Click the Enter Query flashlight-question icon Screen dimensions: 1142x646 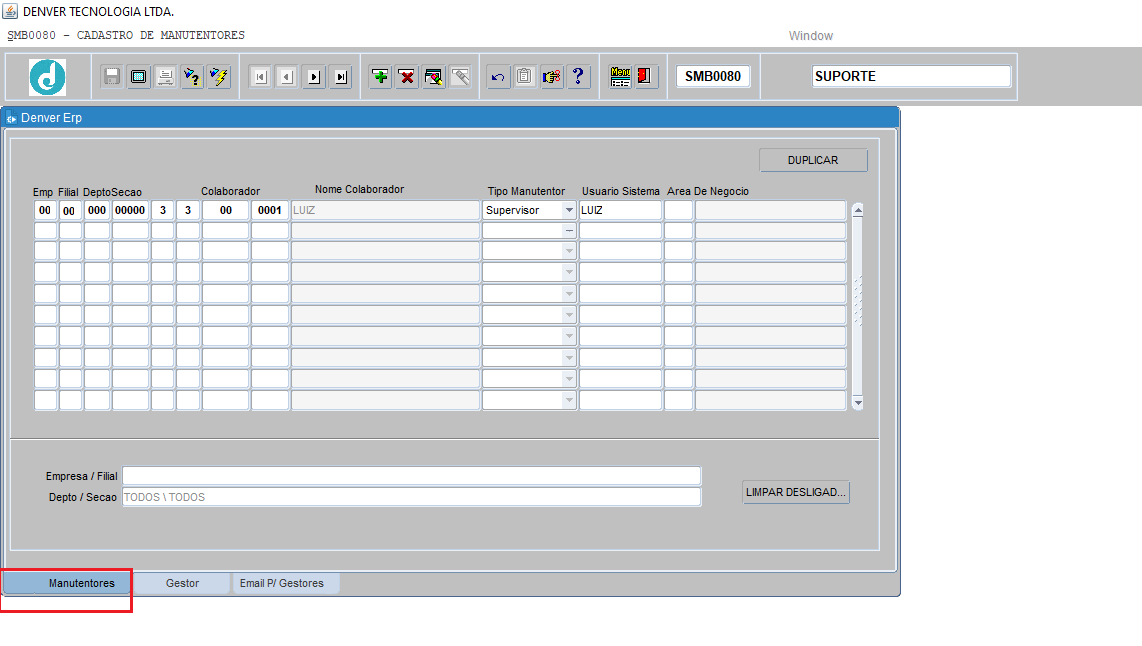pos(192,76)
